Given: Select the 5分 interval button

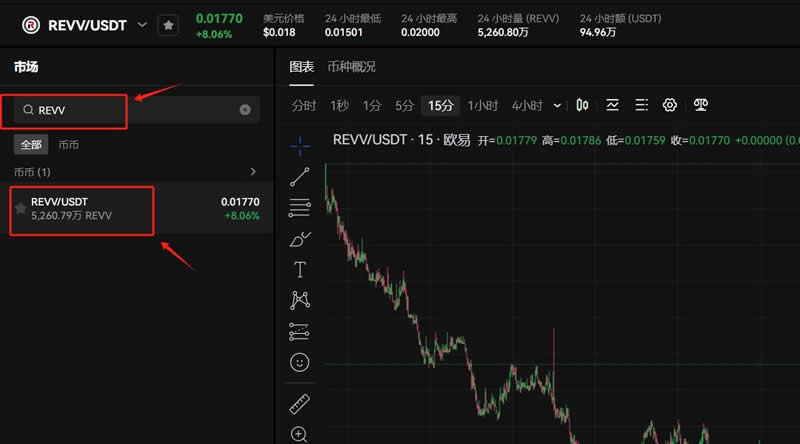Looking at the screenshot, I should point(404,105).
